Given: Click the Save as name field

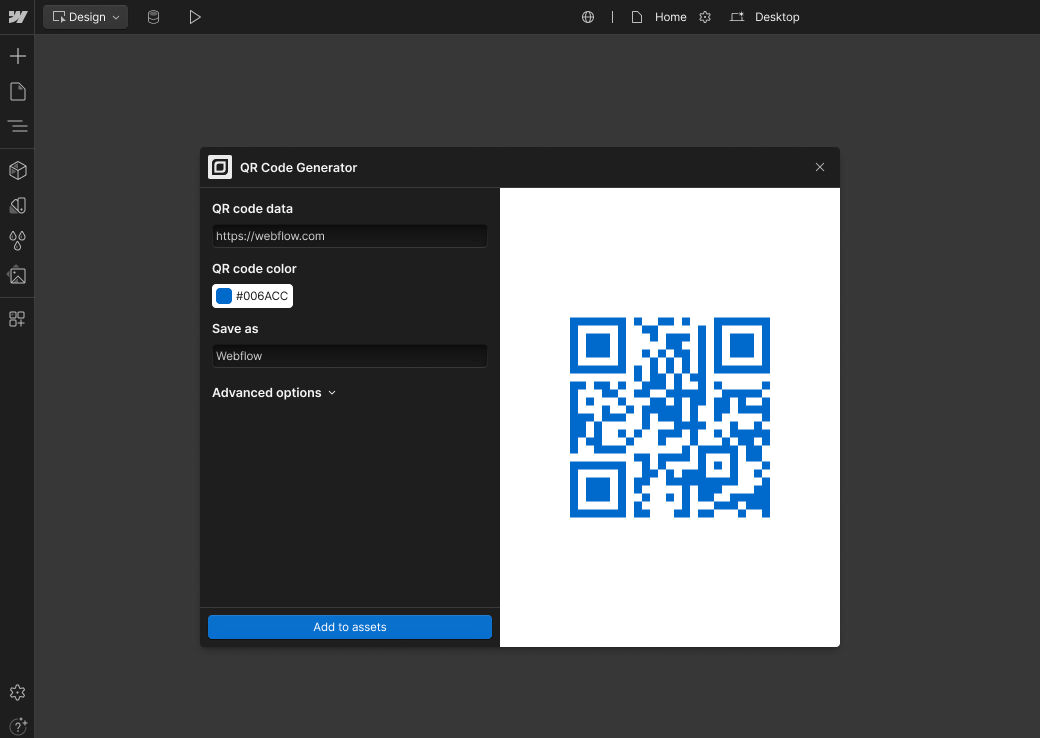Looking at the screenshot, I should coord(350,356).
